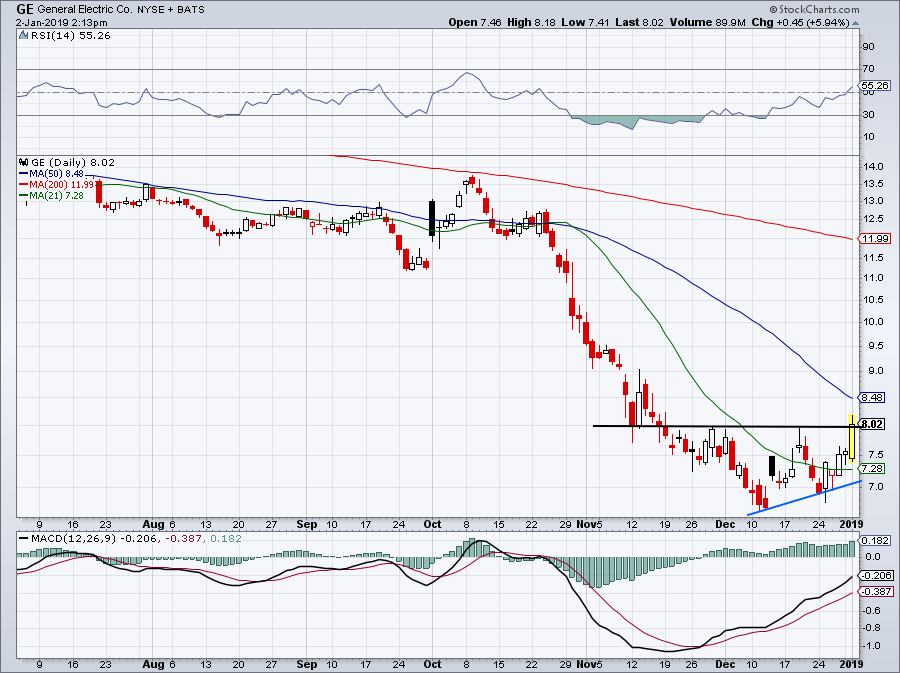Click the Aug date label under the MACD panel
The image size is (900, 673).
tap(153, 664)
